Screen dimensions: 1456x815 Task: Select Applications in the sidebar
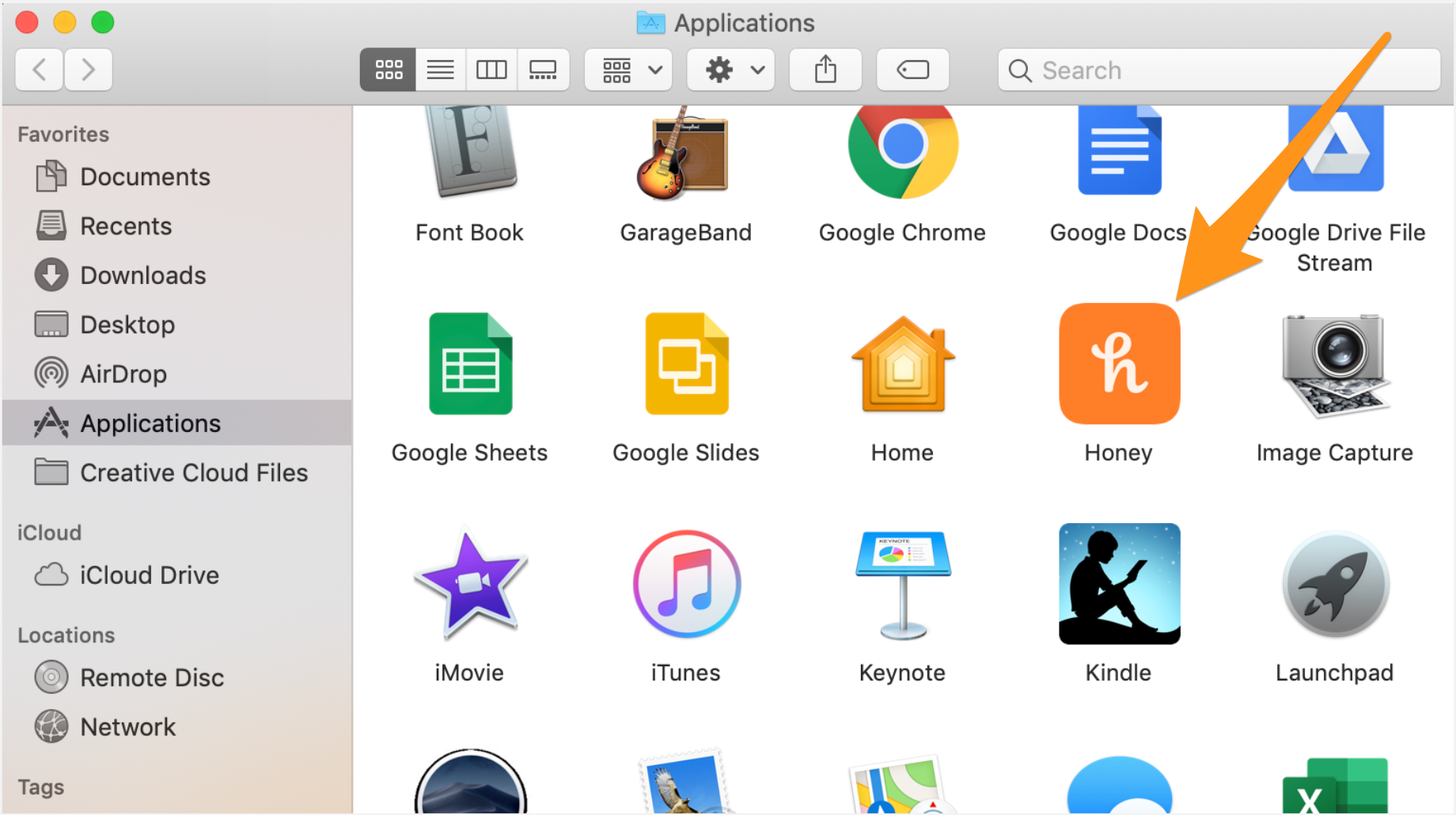pos(177,423)
